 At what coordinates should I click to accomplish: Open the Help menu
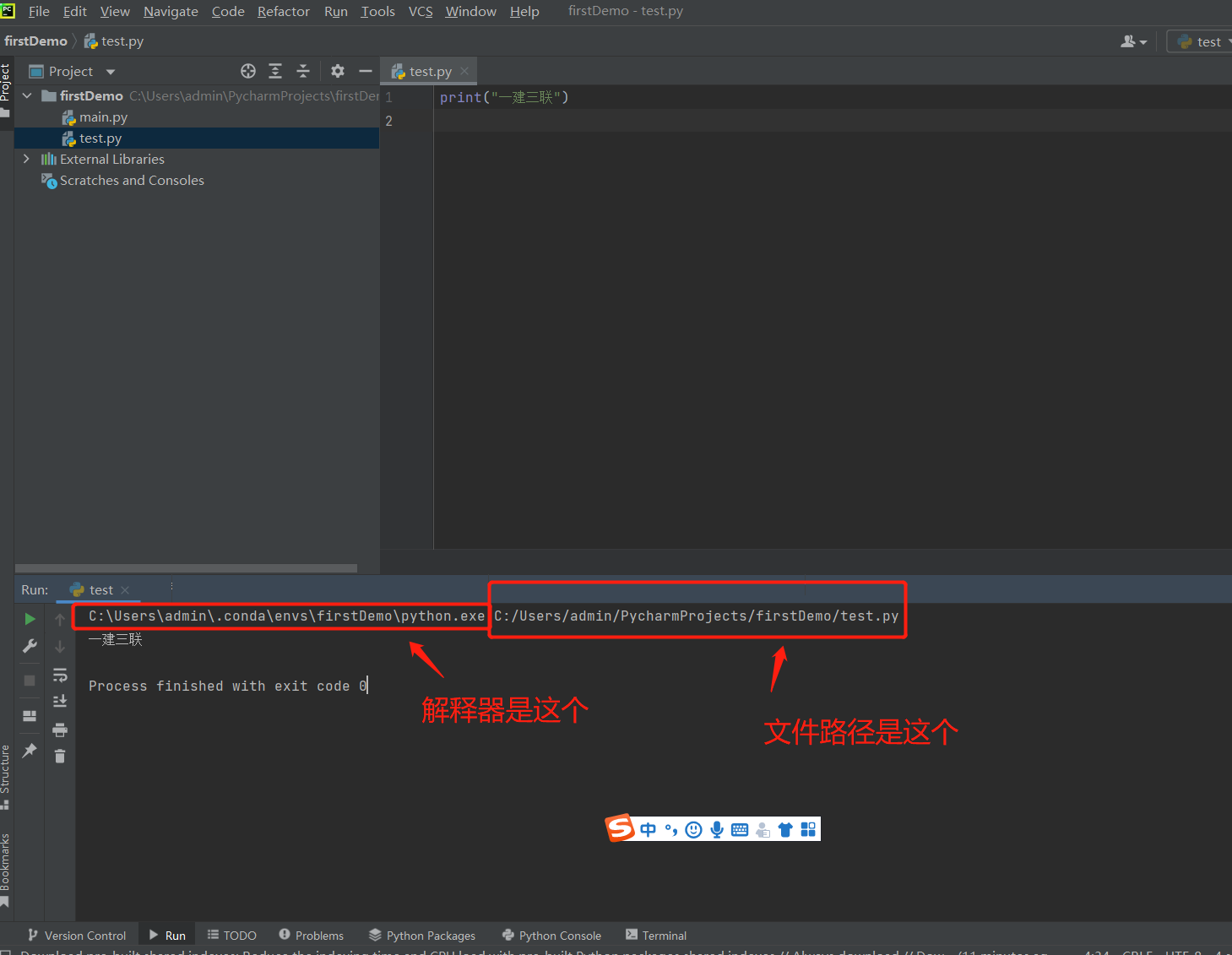524,11
